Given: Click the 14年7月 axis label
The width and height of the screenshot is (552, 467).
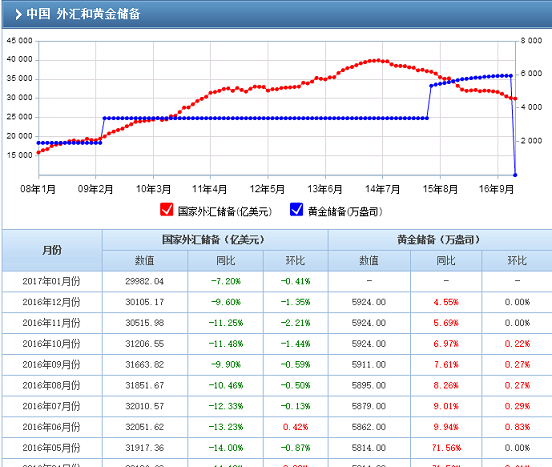Looking at the screenshot, I should (x=383, y=189).
